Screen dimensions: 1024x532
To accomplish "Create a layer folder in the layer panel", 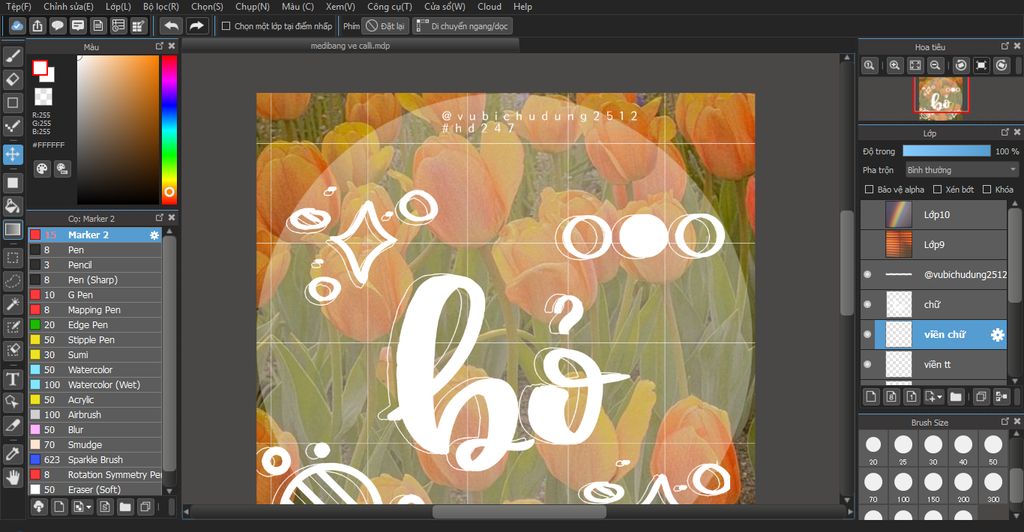I will [x=956, y=396].
